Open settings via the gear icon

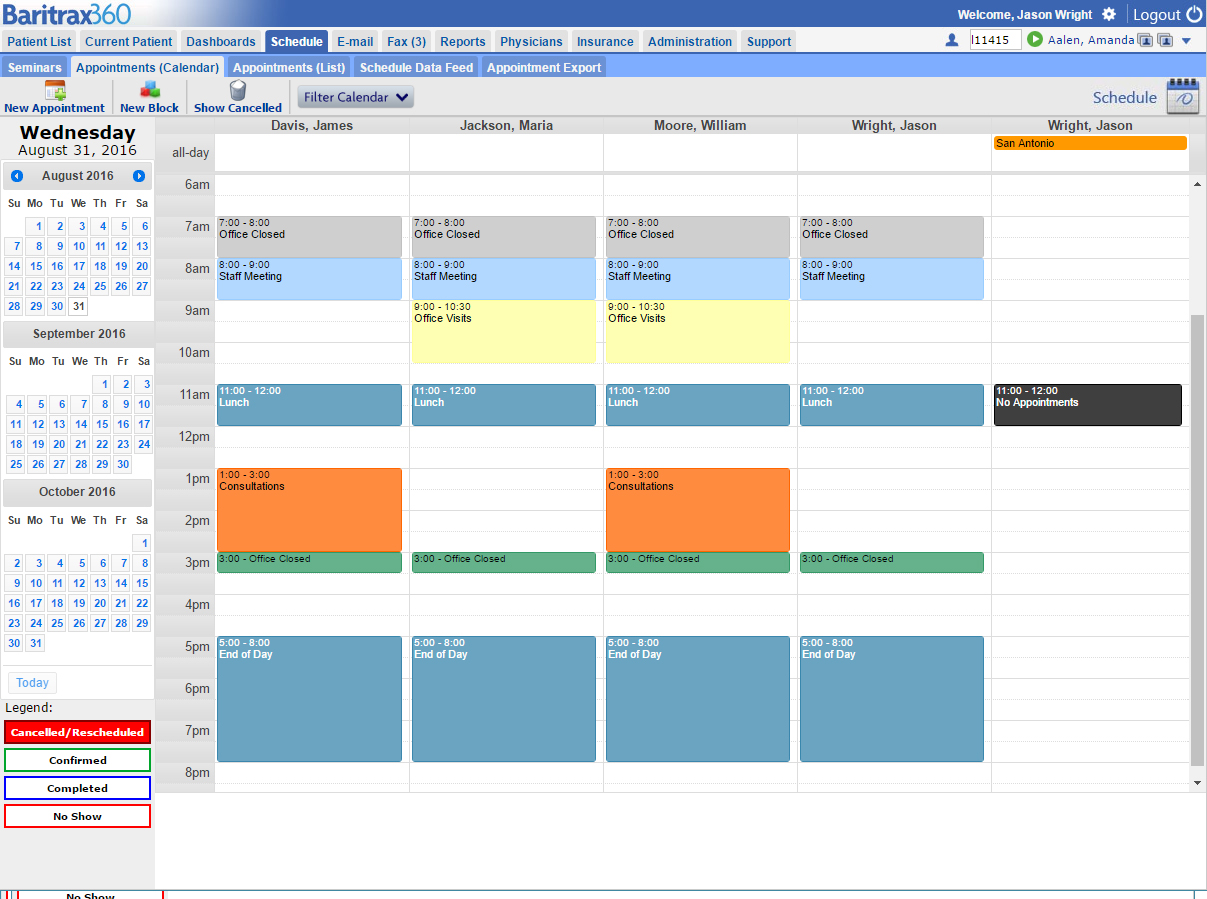click(x=1109, y=14)
